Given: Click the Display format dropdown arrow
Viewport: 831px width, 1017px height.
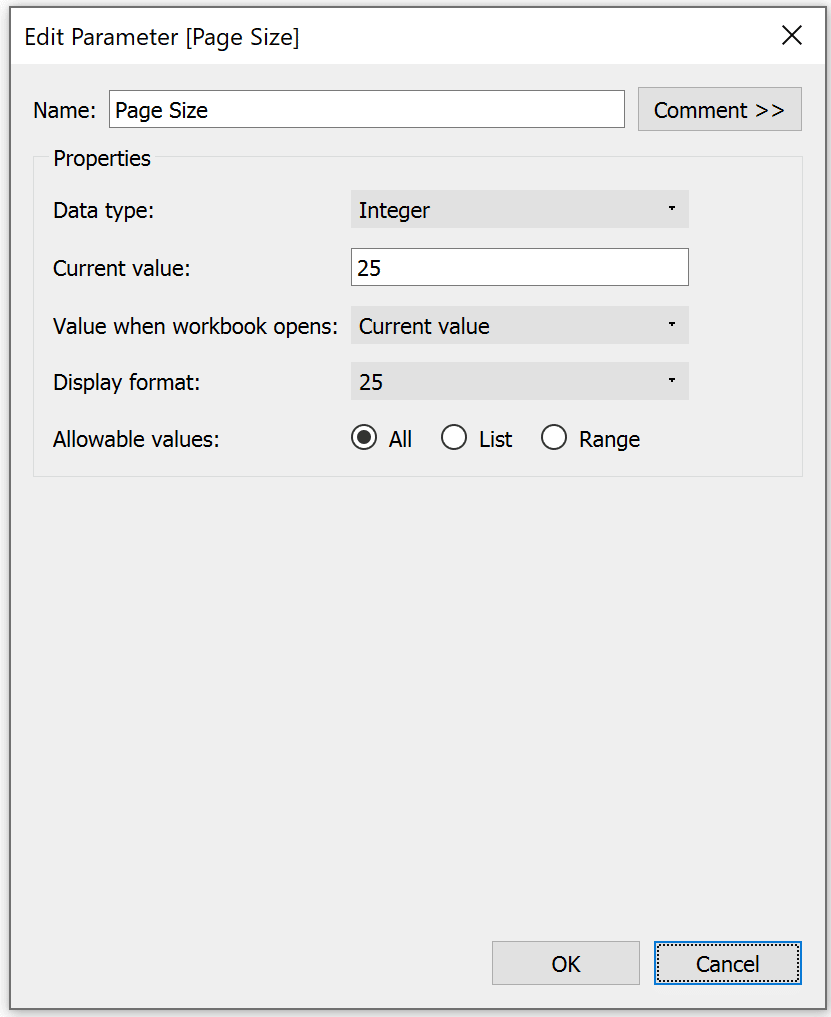Looking at the screenshot, I should pos(671,380).
